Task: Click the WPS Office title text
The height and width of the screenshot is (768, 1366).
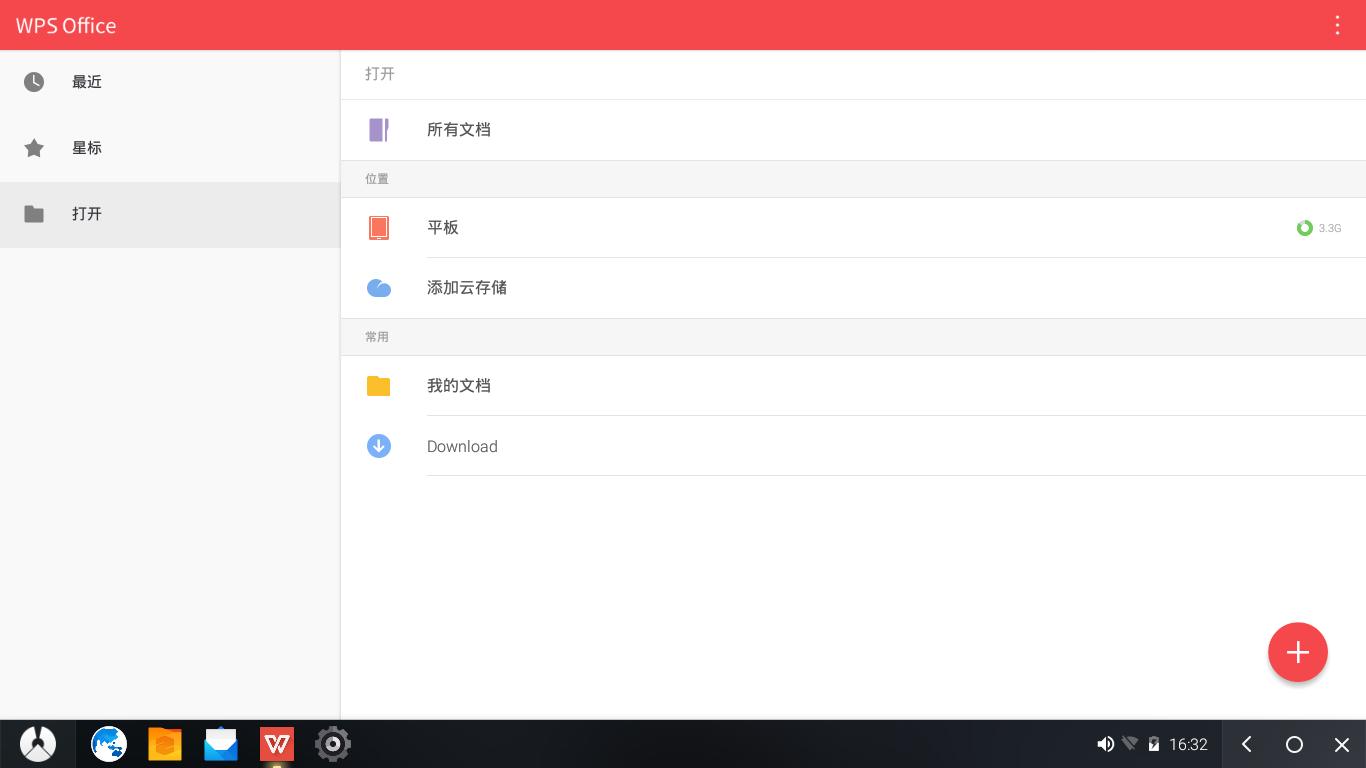Action: click(x=66, y=26)
